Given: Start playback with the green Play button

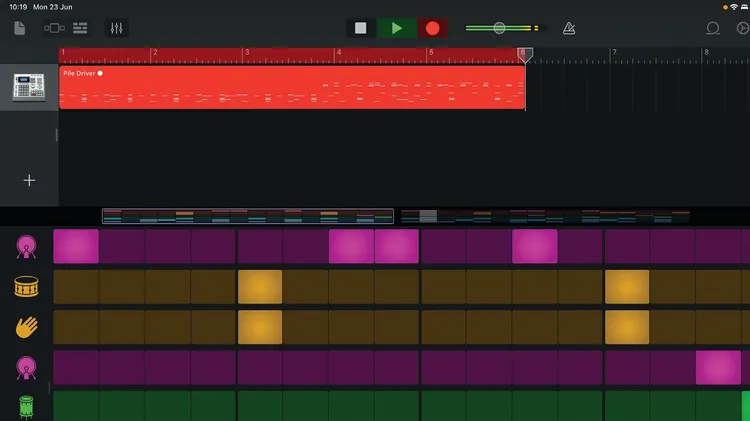Looking at the screenshot, I should (x=397, y=28).
